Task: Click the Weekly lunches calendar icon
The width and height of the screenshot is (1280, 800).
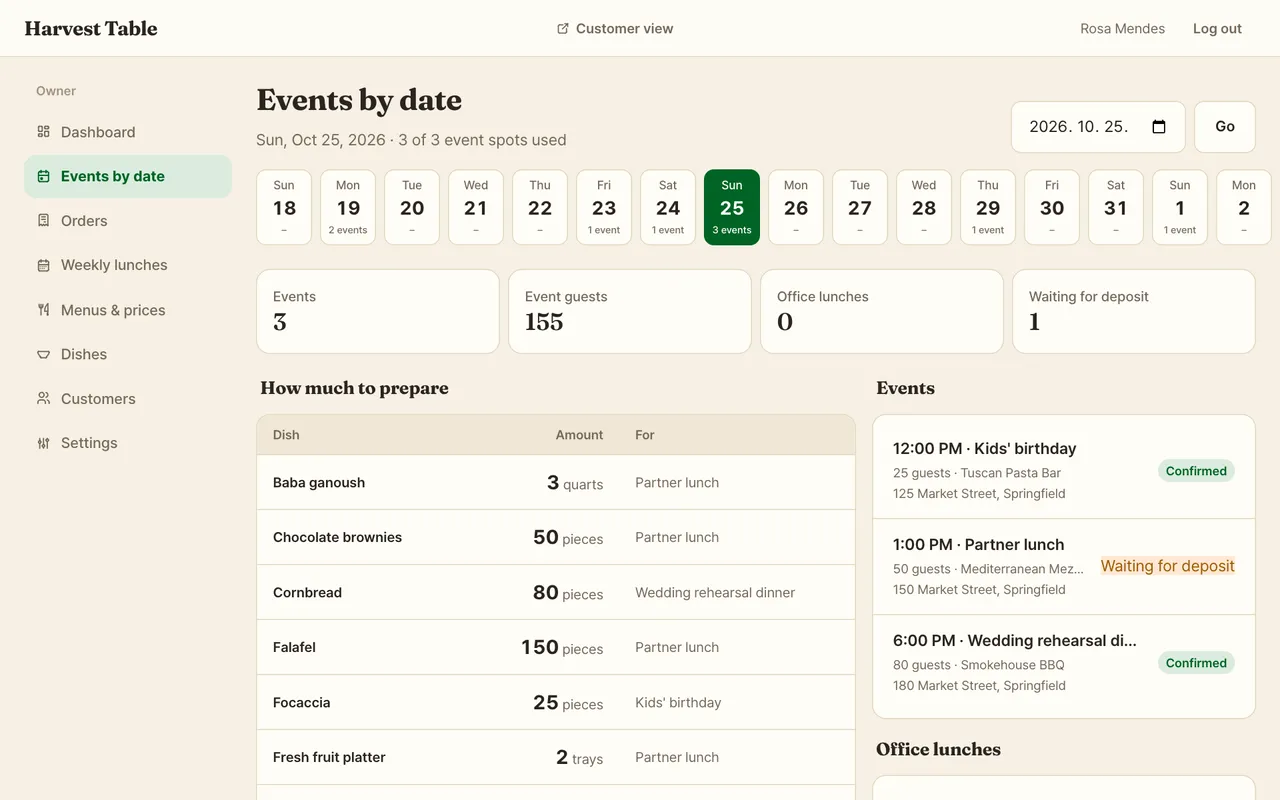Action: [43, 265]
